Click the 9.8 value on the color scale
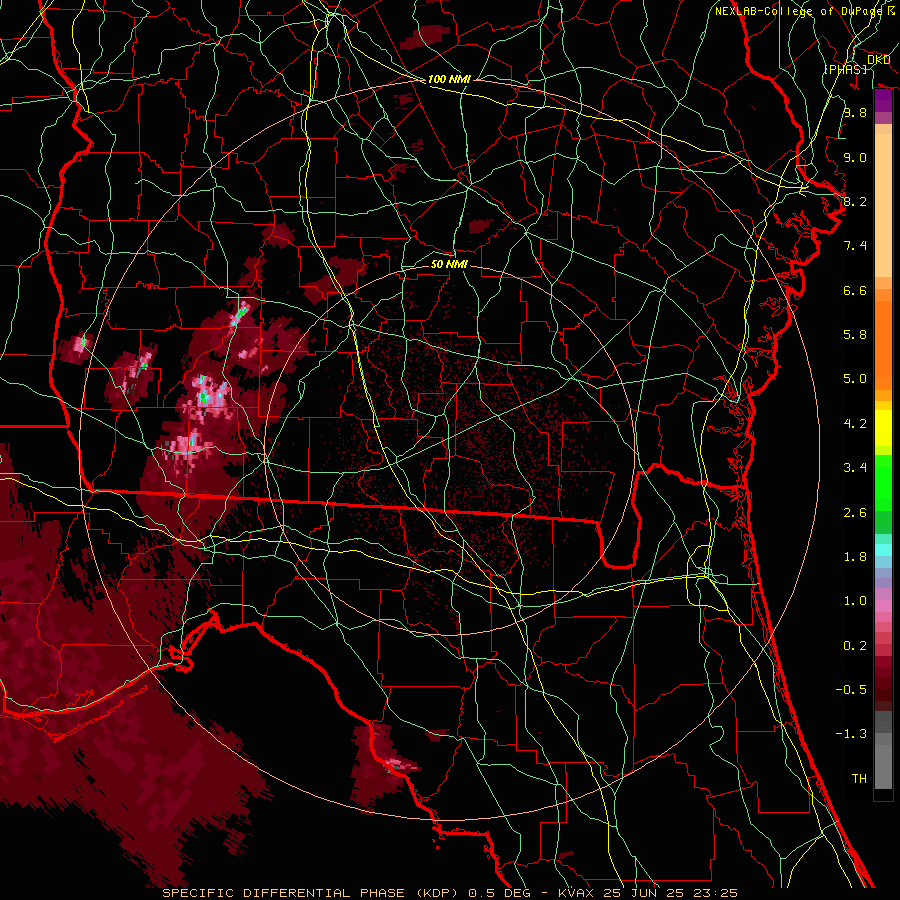This screenshot has height=900, width=900. [x=855, y=112]
